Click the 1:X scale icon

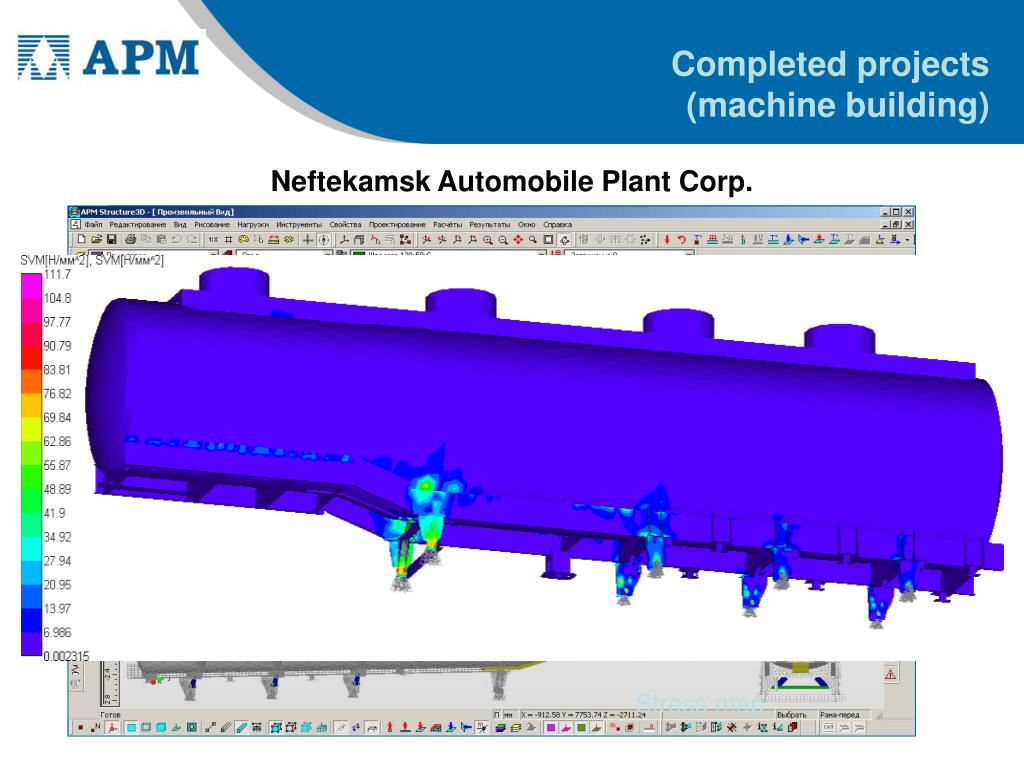pos(213,240)
